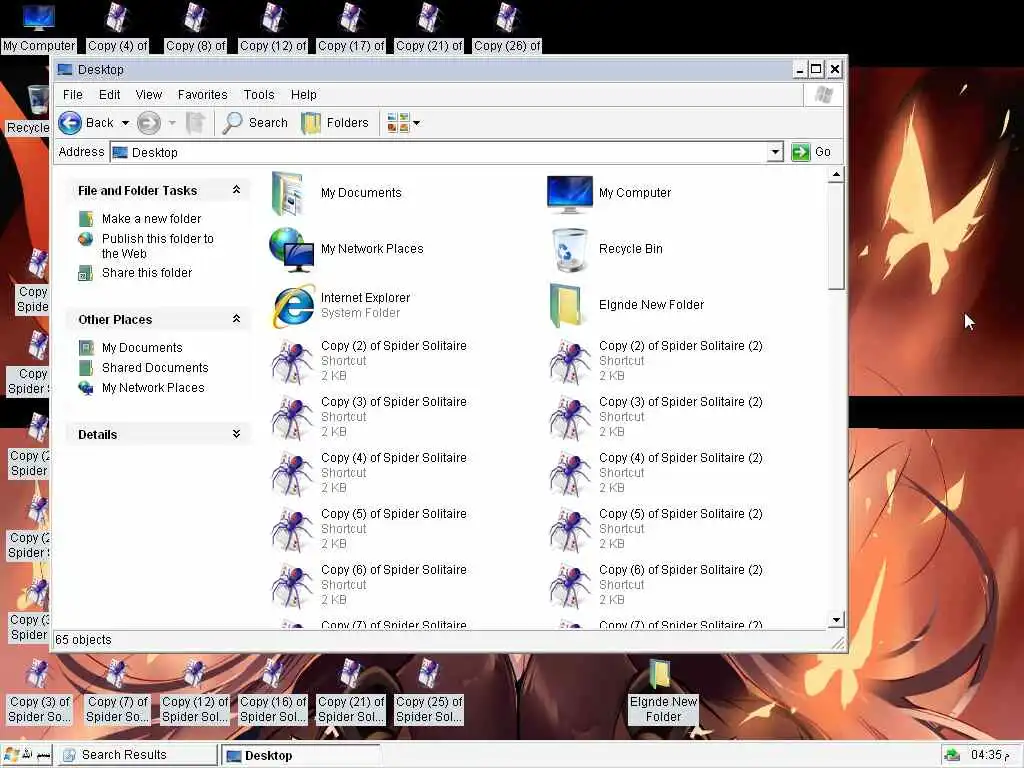Collapse the Other Places panel
Image resolution: width=1024 pixels, height=768 pixels.
236,319
